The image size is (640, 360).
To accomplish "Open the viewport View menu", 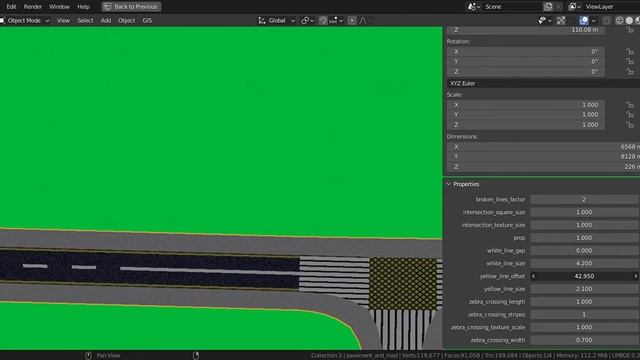I will click(x=63, y=20).
